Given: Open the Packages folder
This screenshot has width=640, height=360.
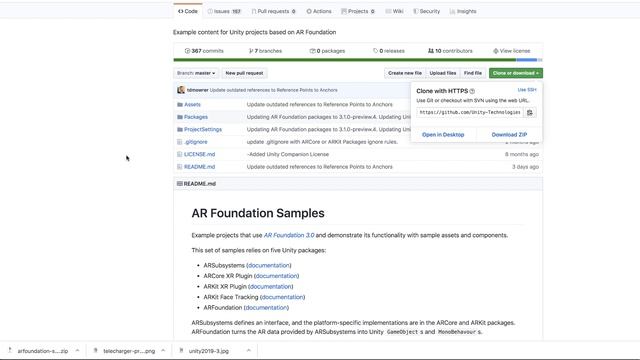Looking at the screenshot, I should 196,117.
